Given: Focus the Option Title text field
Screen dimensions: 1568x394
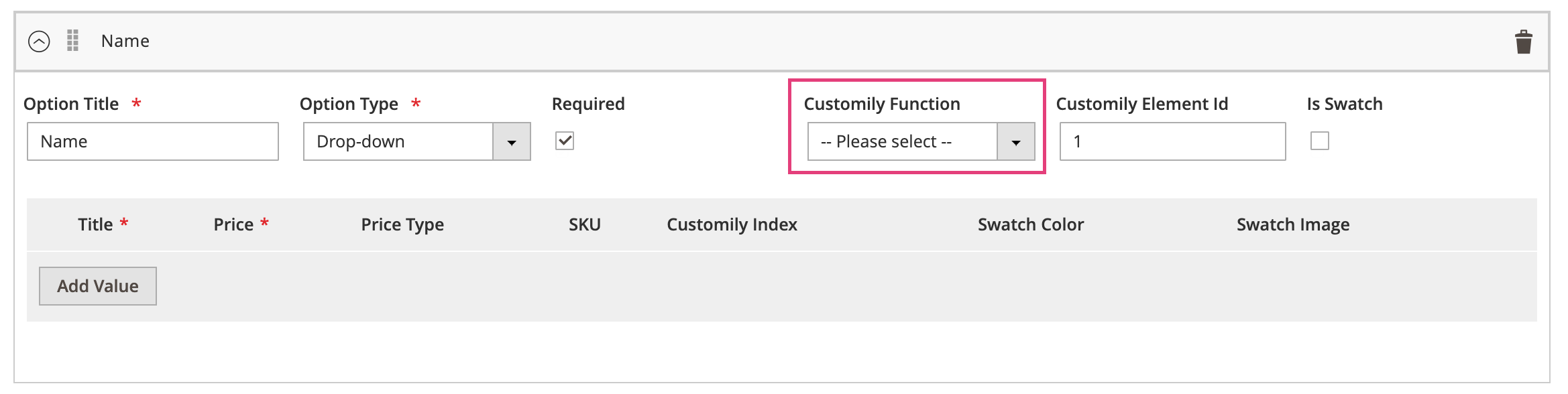Looking at the screenshot, I should [153, 141].
